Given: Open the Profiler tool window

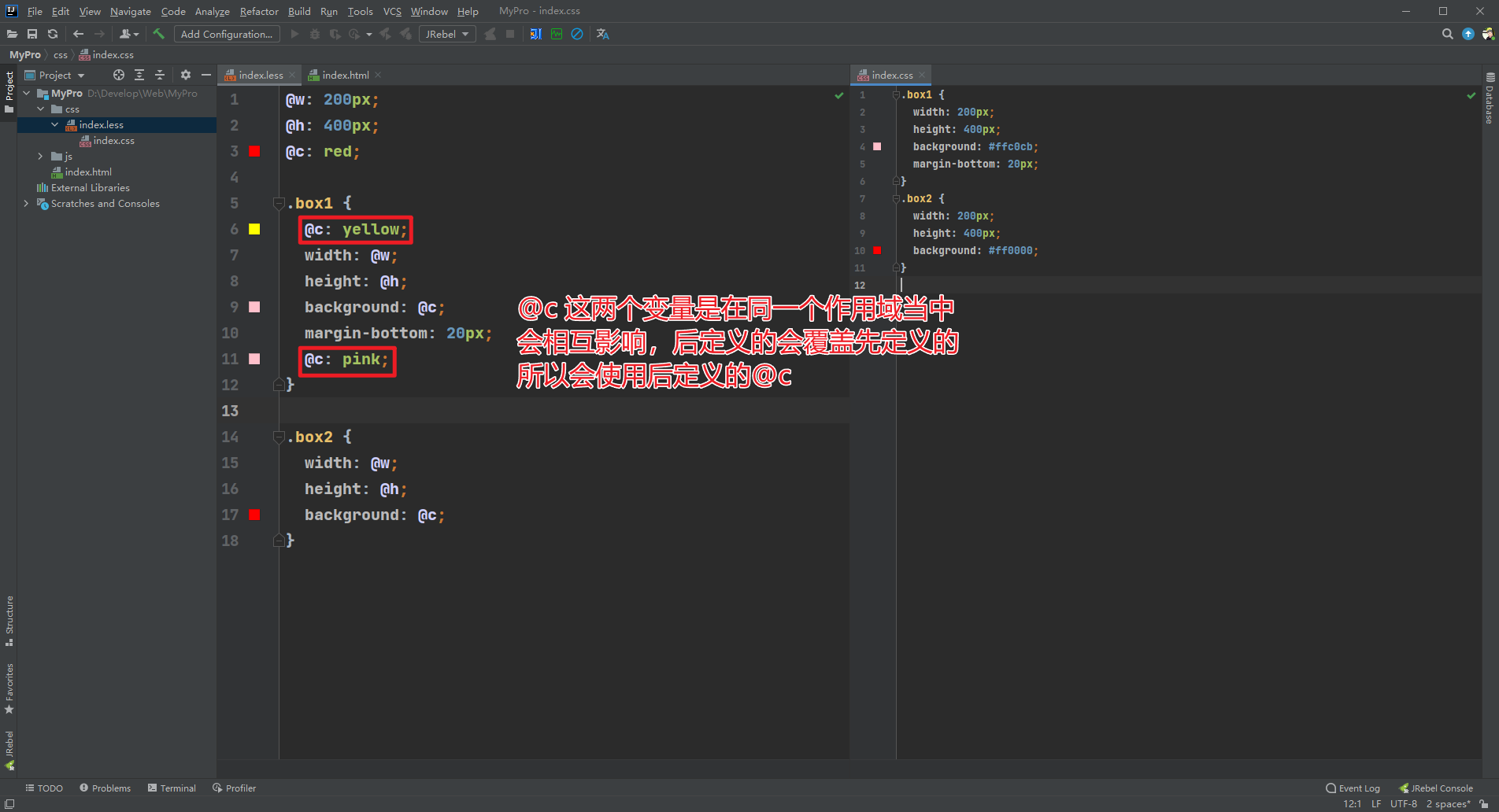Looking at the screenshot, I should pyautogui.click(x=234, y=788).
